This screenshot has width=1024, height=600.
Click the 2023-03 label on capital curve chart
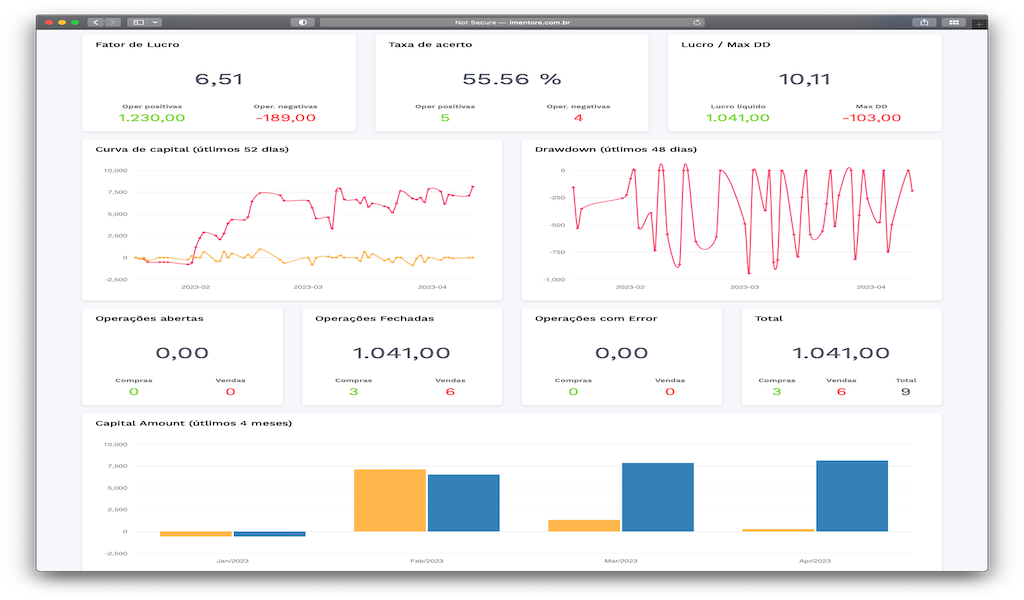[308, 287]
